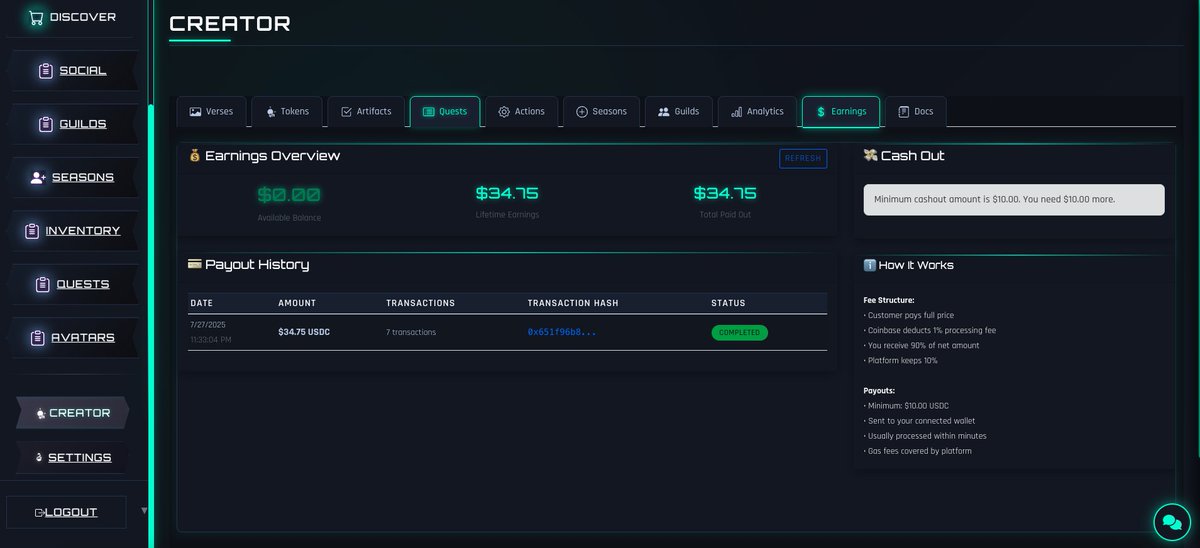Open Social from the sidebar

pos(71,71)
